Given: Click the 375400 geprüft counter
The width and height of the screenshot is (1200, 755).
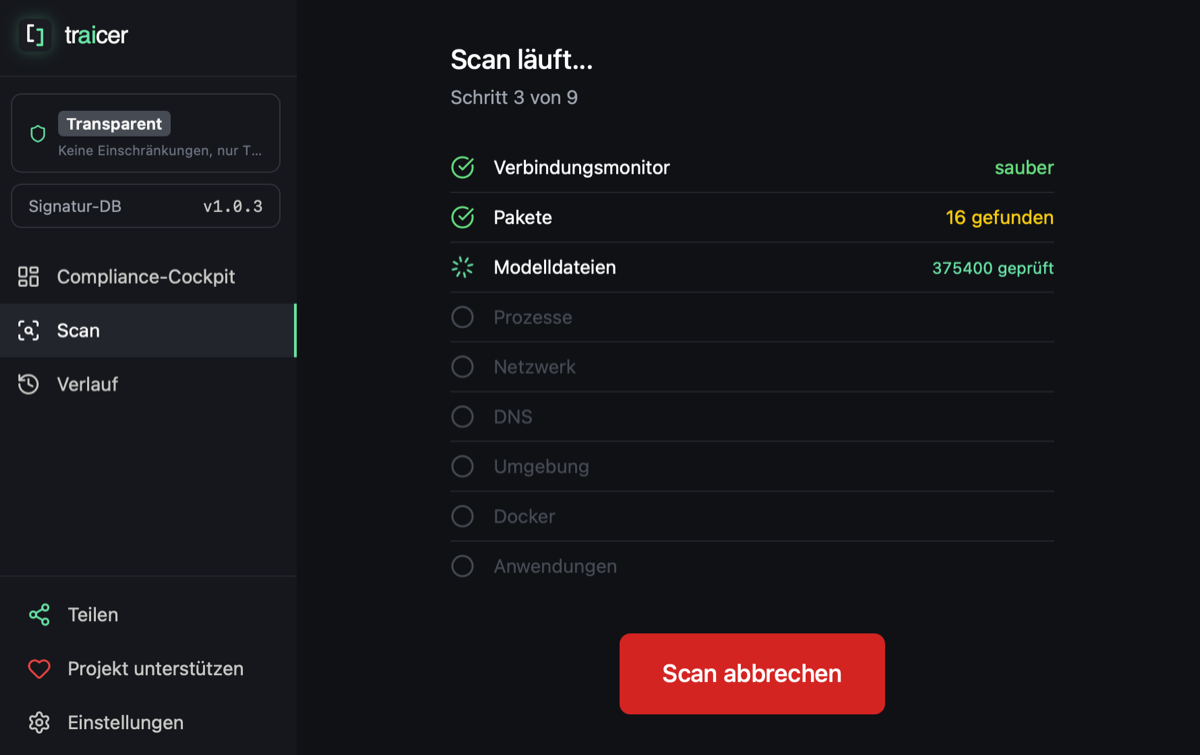Looking at the screenshot, I should (x=992, y=267).
